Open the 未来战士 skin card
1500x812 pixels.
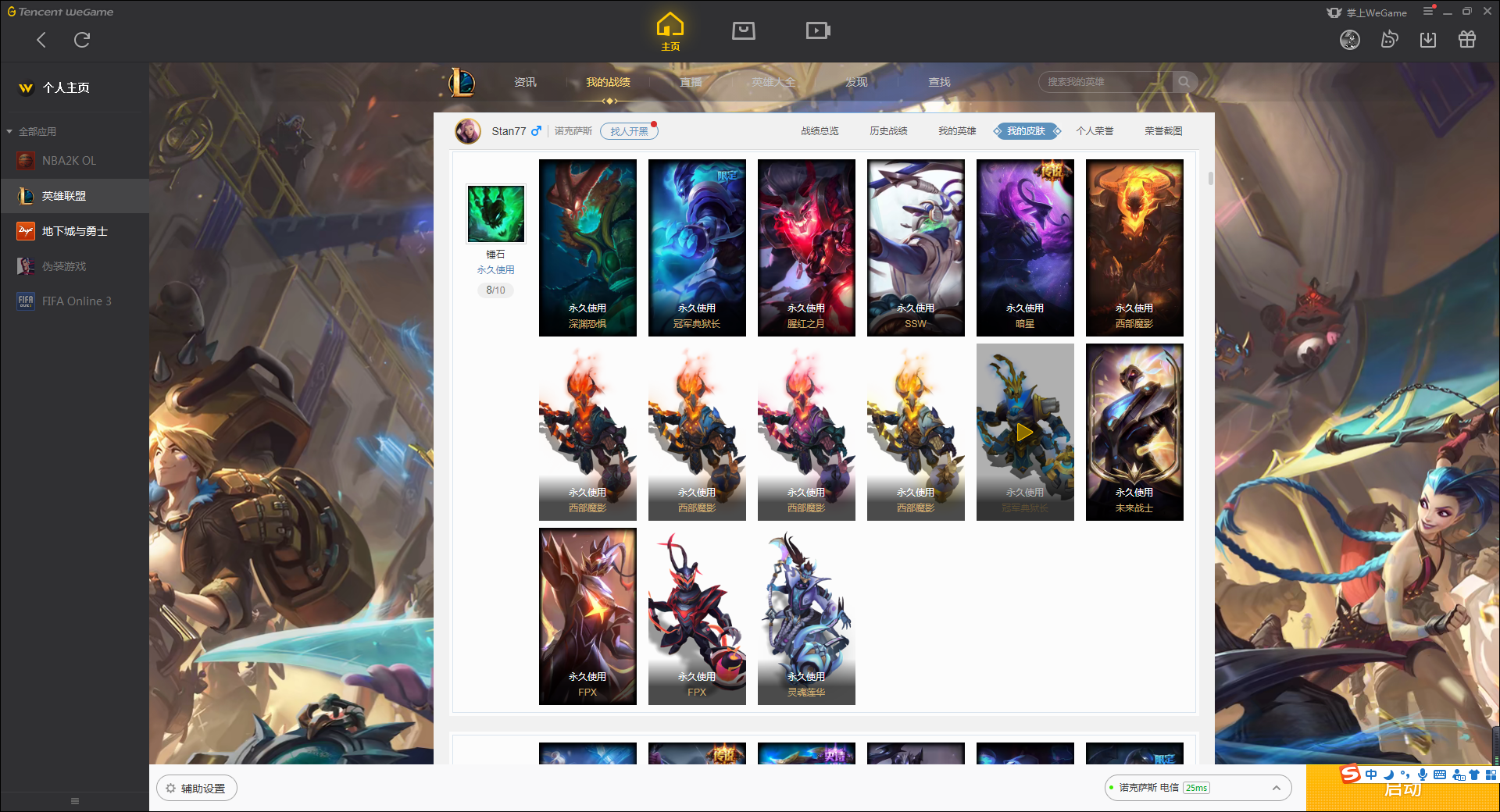click(x=1134, y=432)
